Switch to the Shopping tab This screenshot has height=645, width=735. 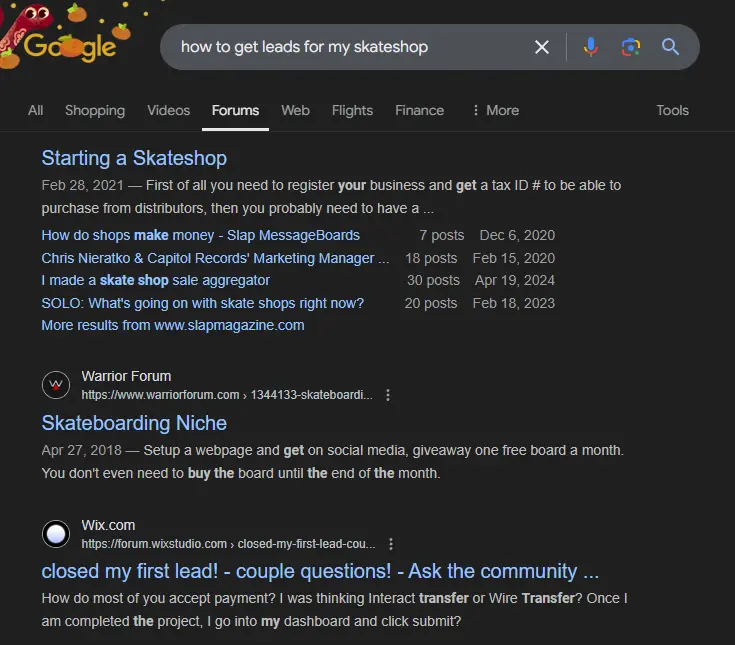click(95, 110)
